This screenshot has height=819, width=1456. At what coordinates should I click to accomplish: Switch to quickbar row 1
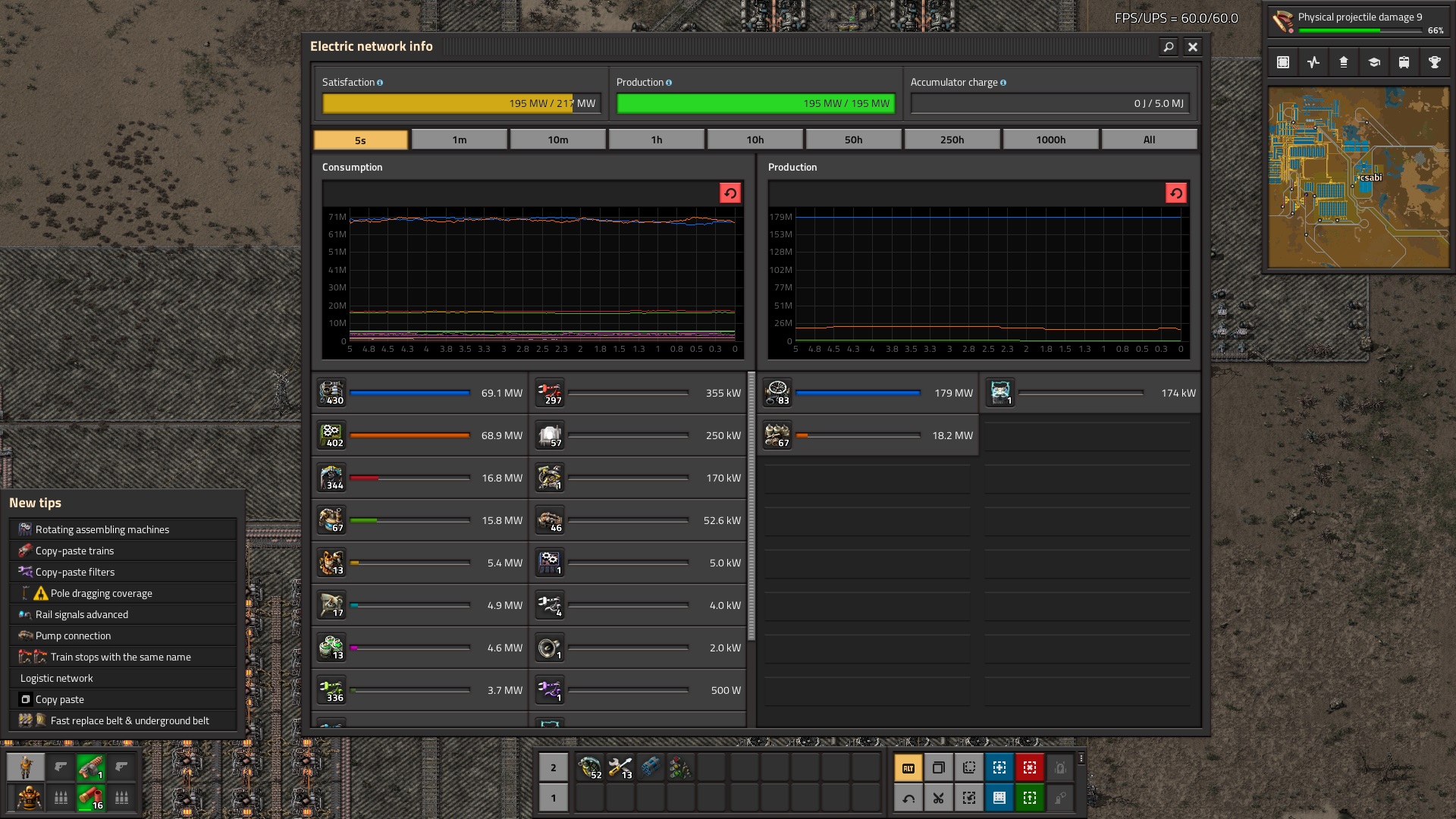point(554,798)
